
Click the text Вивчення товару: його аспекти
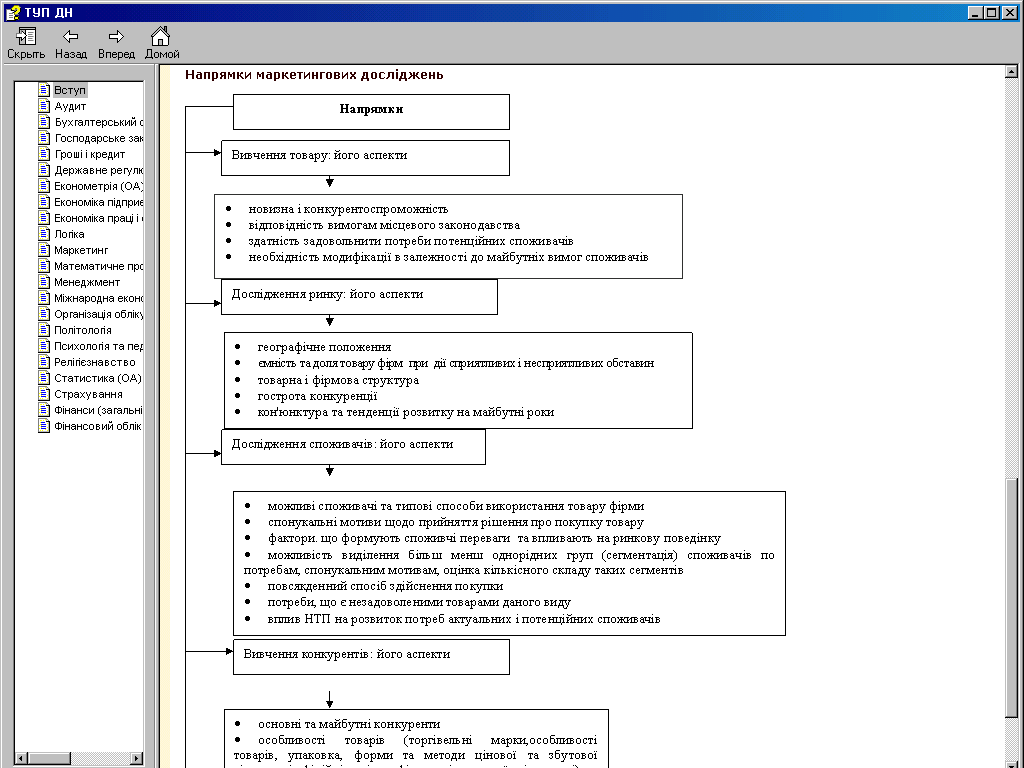[319, 155]
